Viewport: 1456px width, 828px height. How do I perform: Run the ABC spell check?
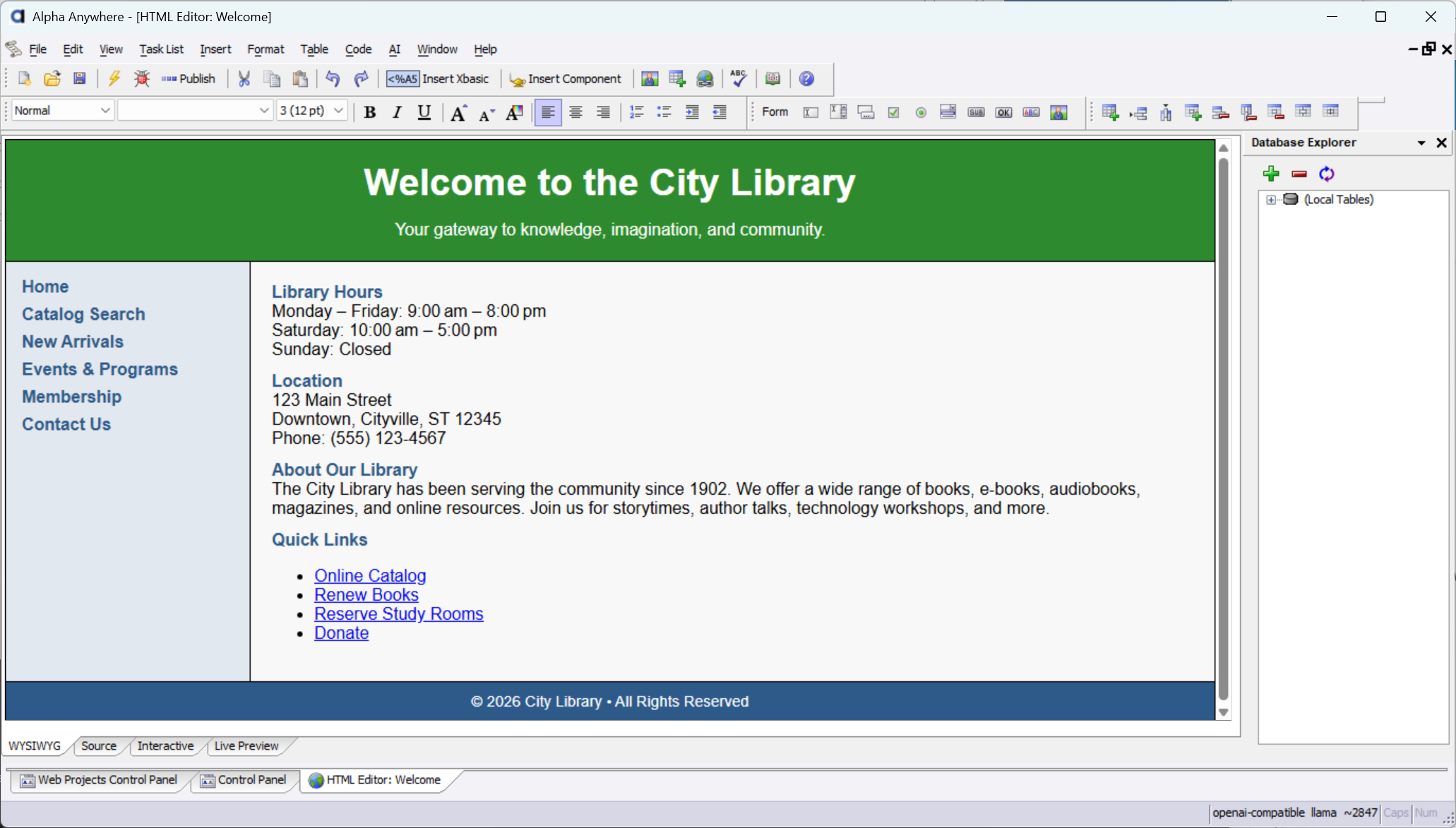(x=739, y=78)
